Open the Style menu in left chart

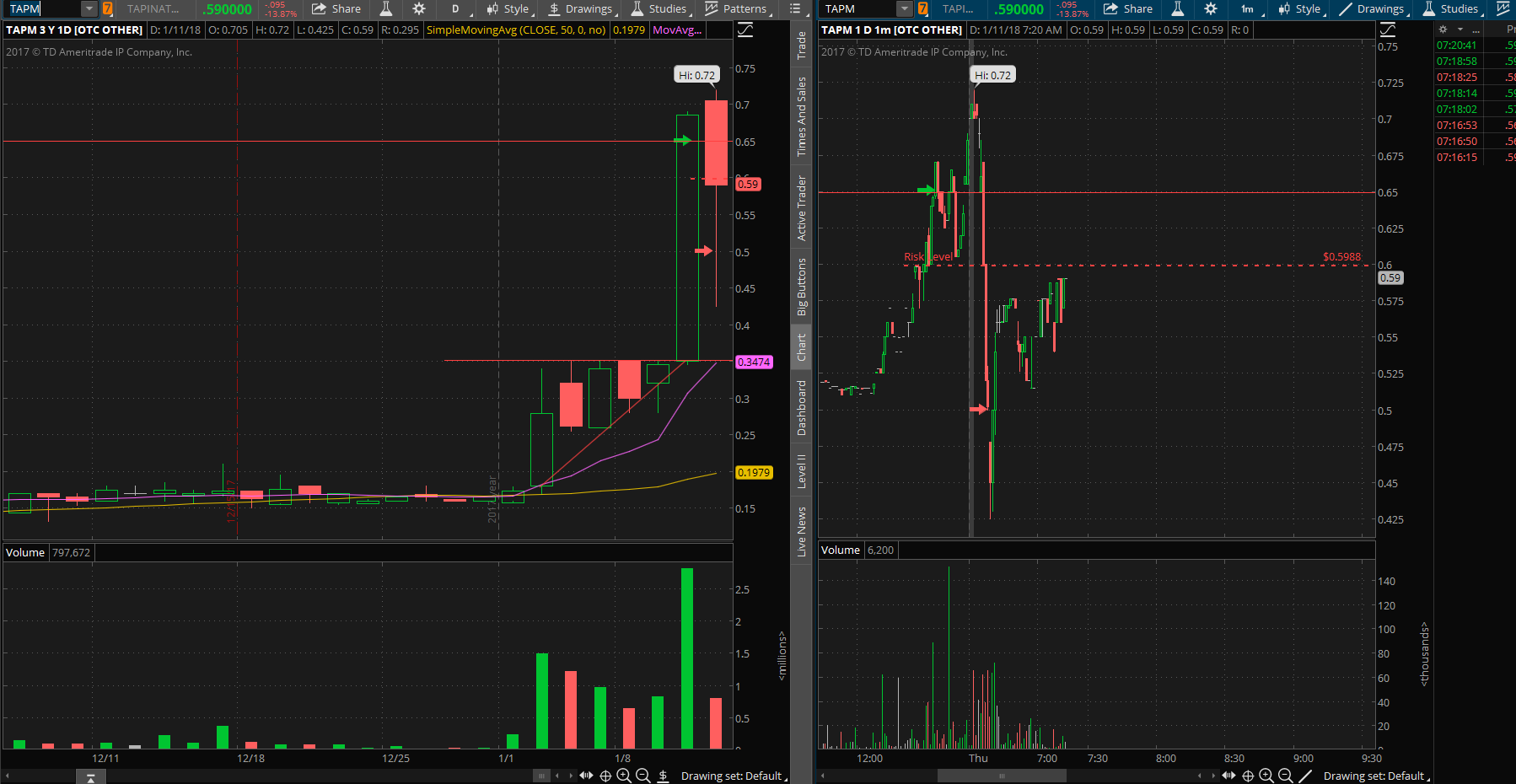pos(508,9)
